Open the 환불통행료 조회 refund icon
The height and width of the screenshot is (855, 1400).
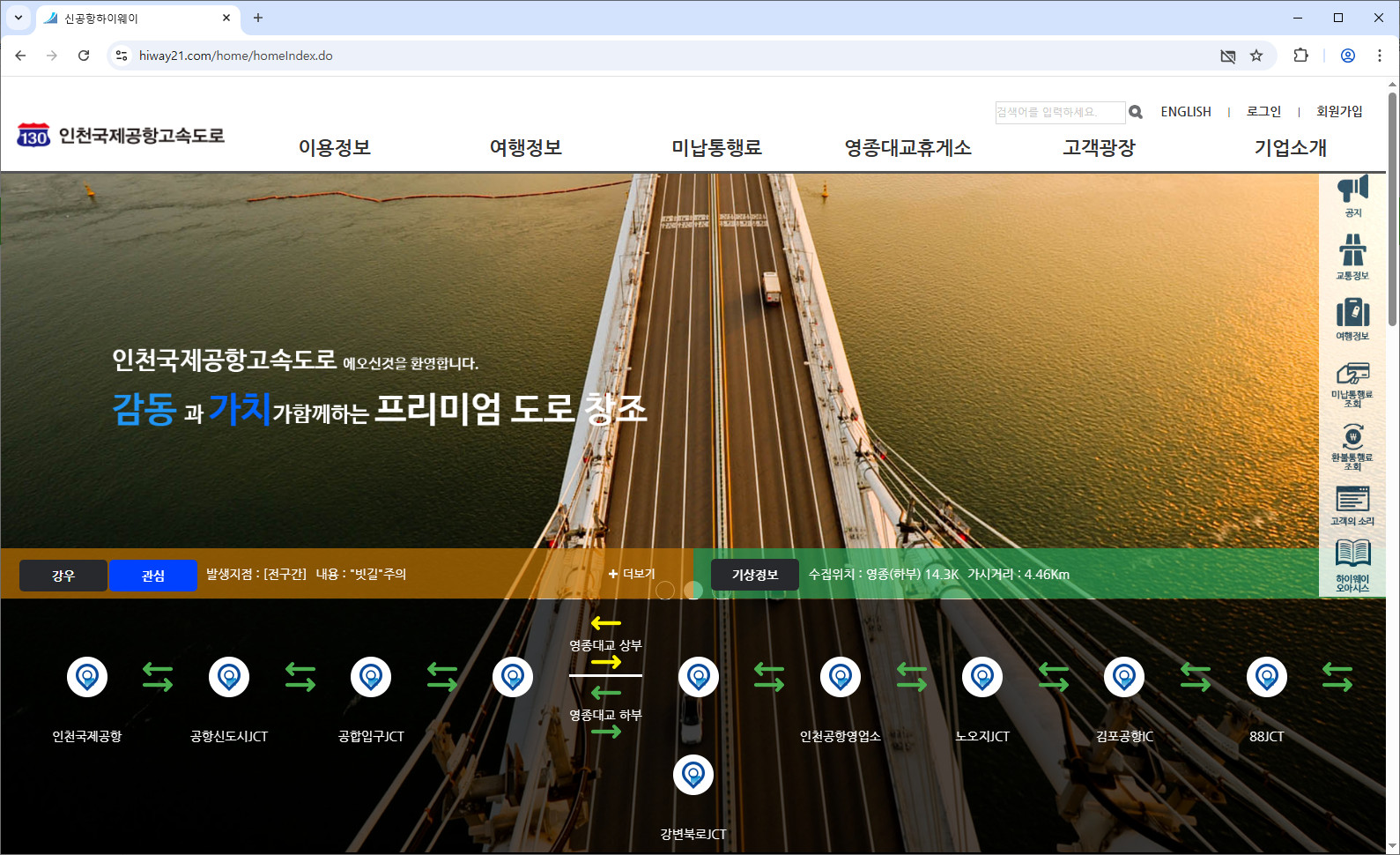click(1352, 446)
